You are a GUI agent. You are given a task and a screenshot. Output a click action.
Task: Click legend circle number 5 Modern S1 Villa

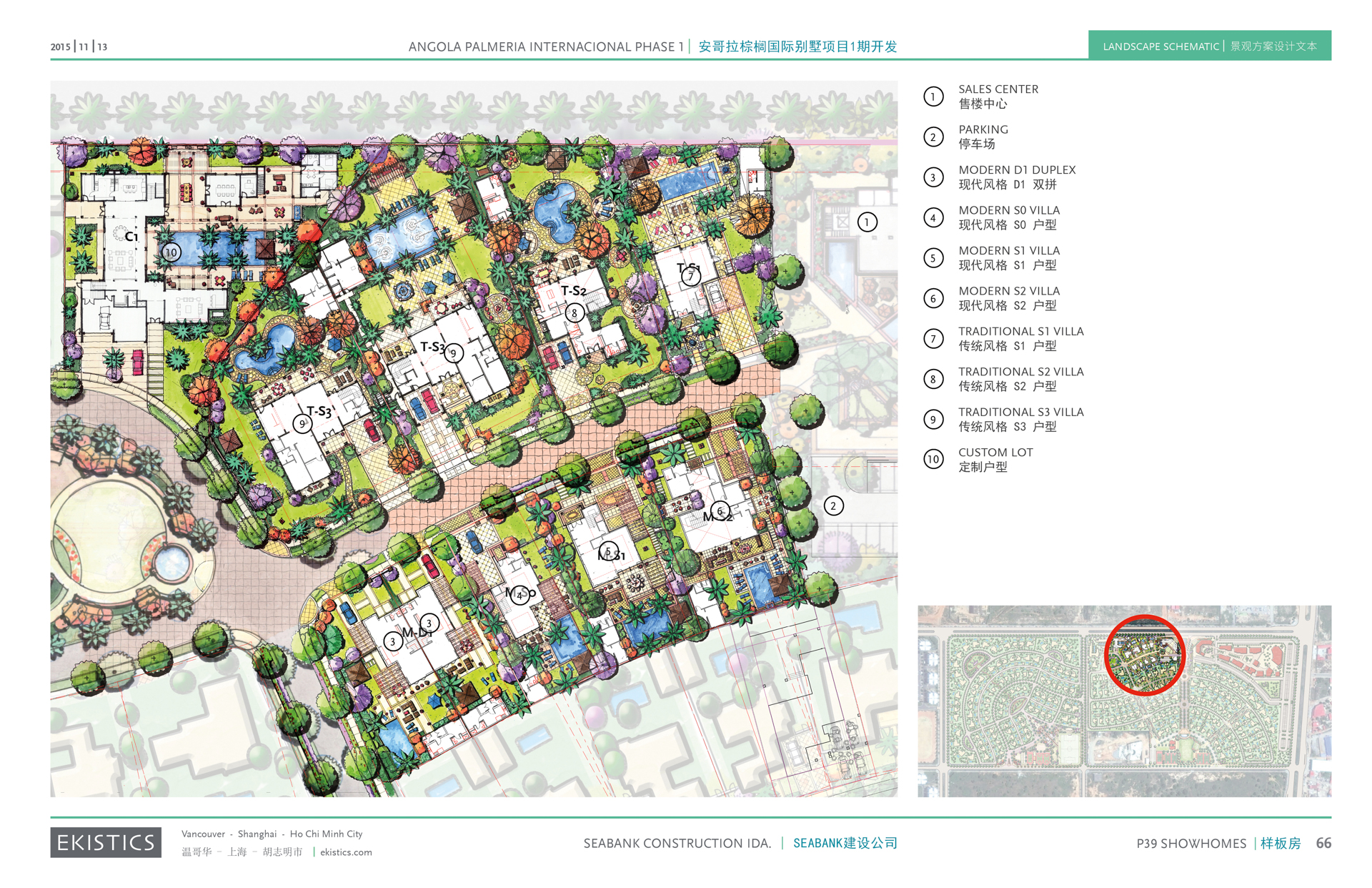pos(933,258)
